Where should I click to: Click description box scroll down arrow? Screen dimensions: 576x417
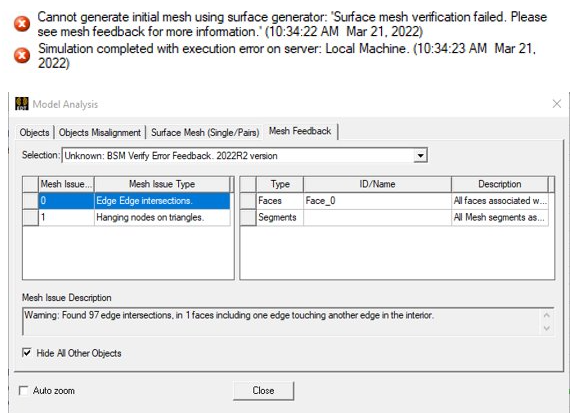point(546,328)
